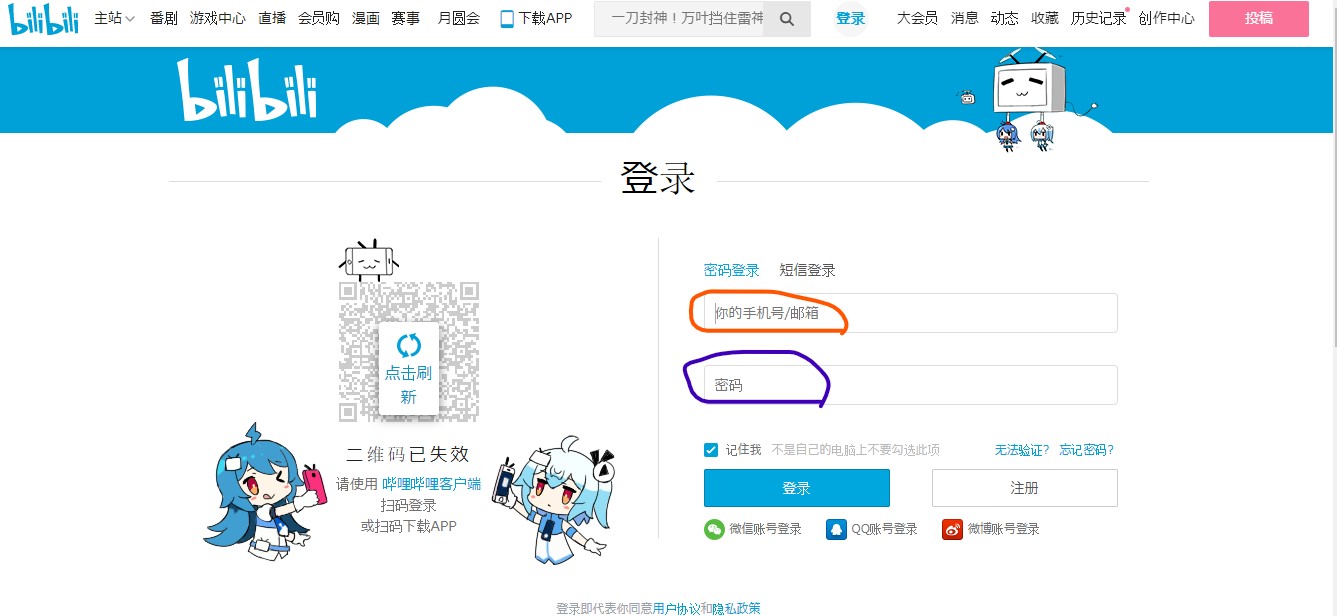Open 会员购 in the navigation bar

click(x=319, y=18)
